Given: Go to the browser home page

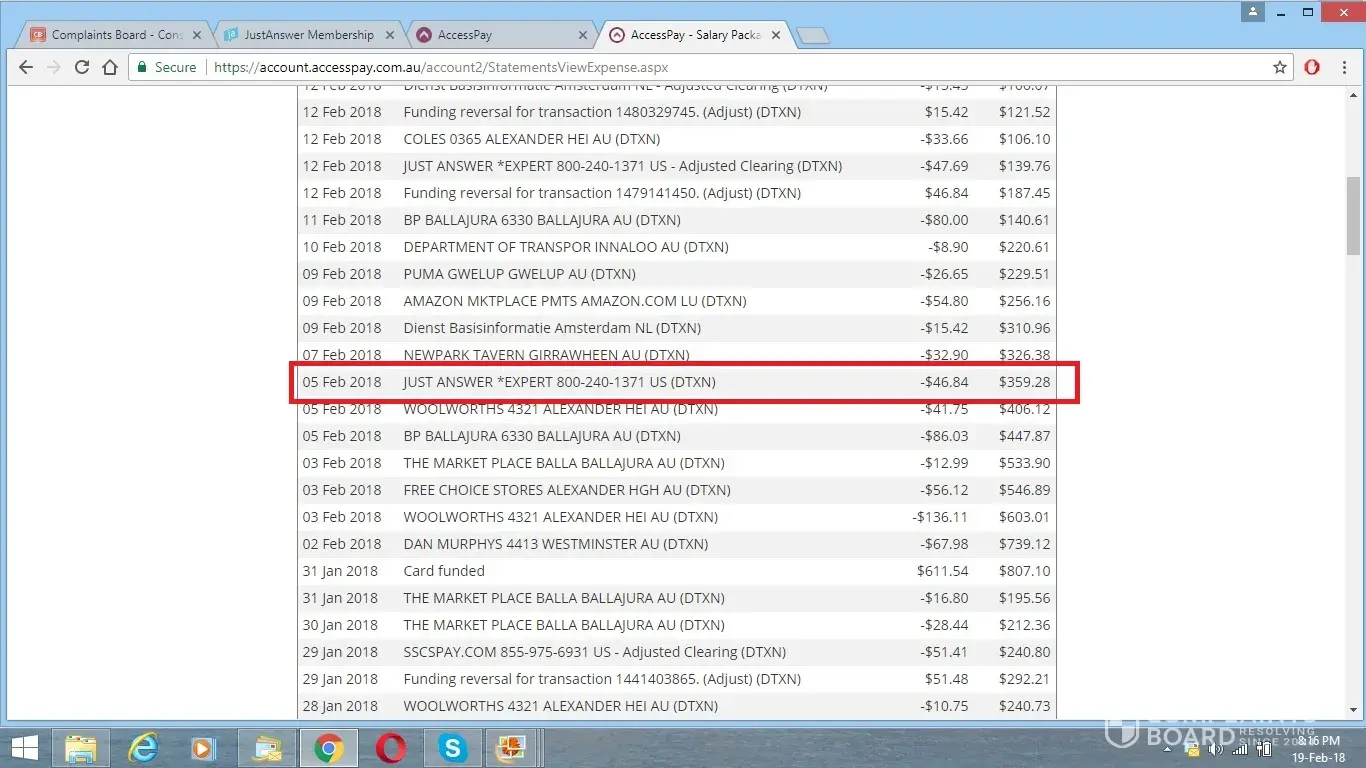Looking at the screenshot, I should pyautogui.click(x=111, y=67).
